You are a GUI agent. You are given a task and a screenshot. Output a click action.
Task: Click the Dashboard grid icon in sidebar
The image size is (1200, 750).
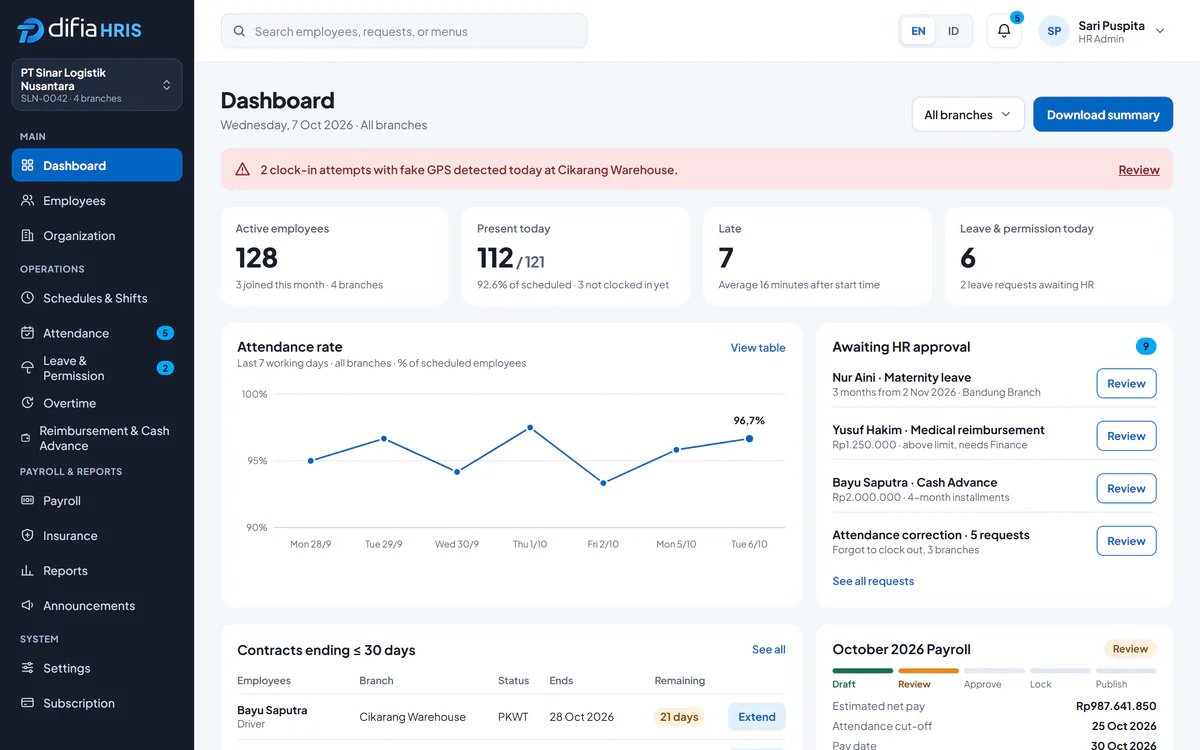[28, 166]
